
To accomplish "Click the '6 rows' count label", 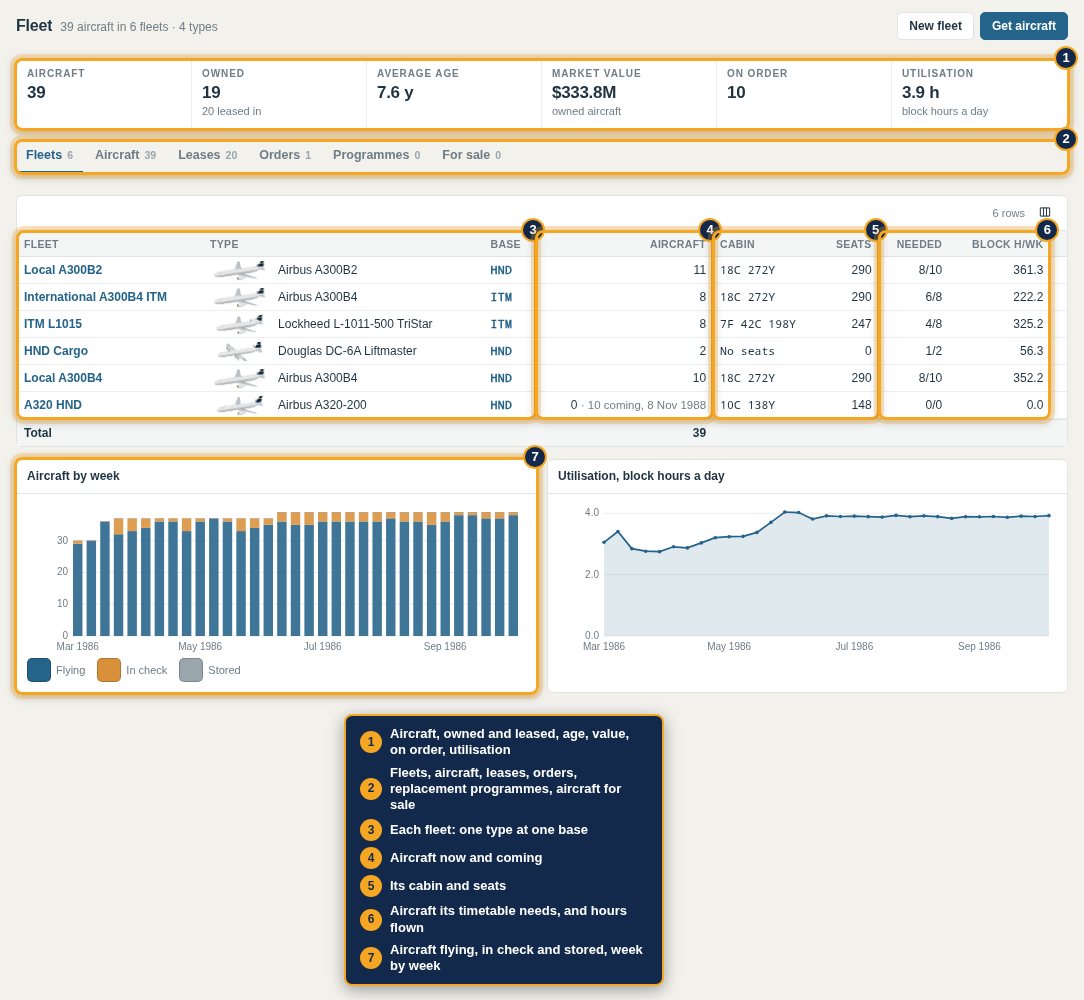I will pyautogui.click(x=1008, y=213).
